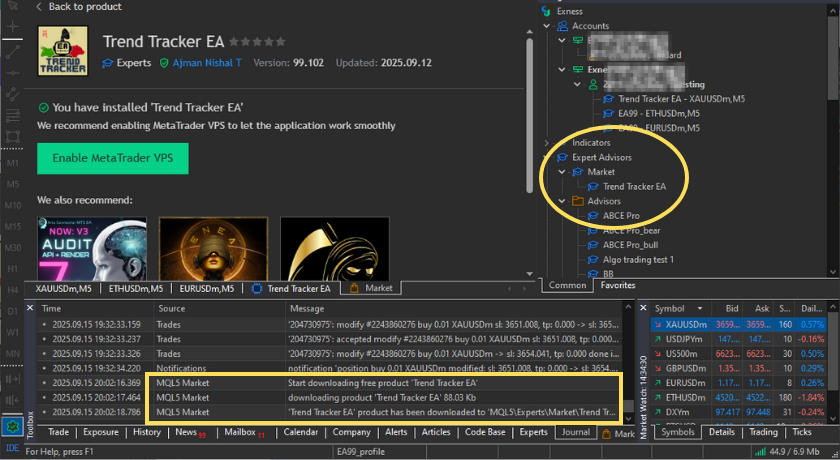The width and height of the screenshot is (840, 460).
Task: Click the Exness broker icon in Navigator
Action: (x=546, y=11)
